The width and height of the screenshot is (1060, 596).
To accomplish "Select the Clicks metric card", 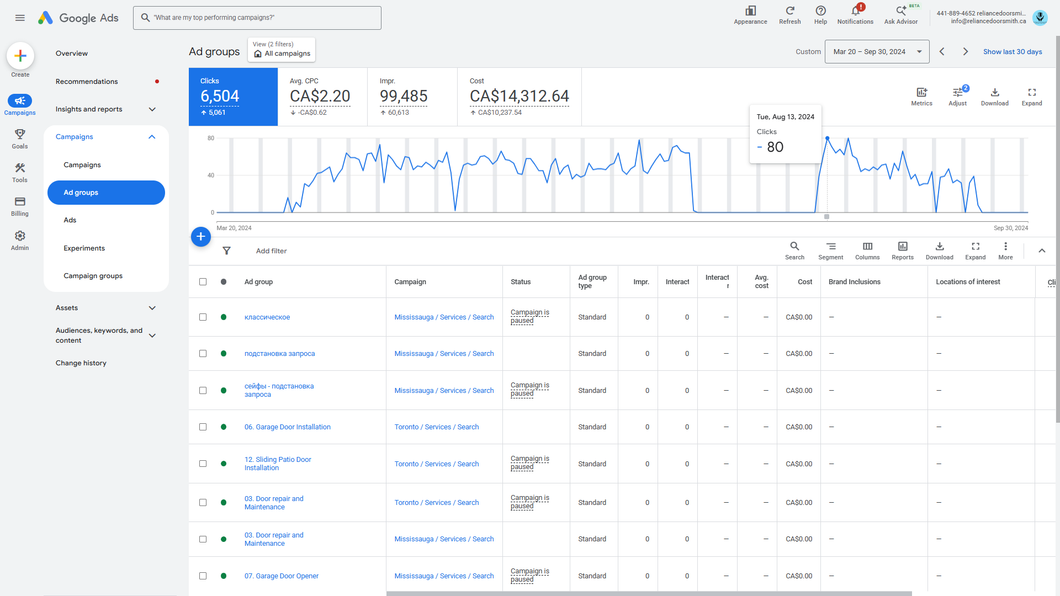I will point(233,97).
